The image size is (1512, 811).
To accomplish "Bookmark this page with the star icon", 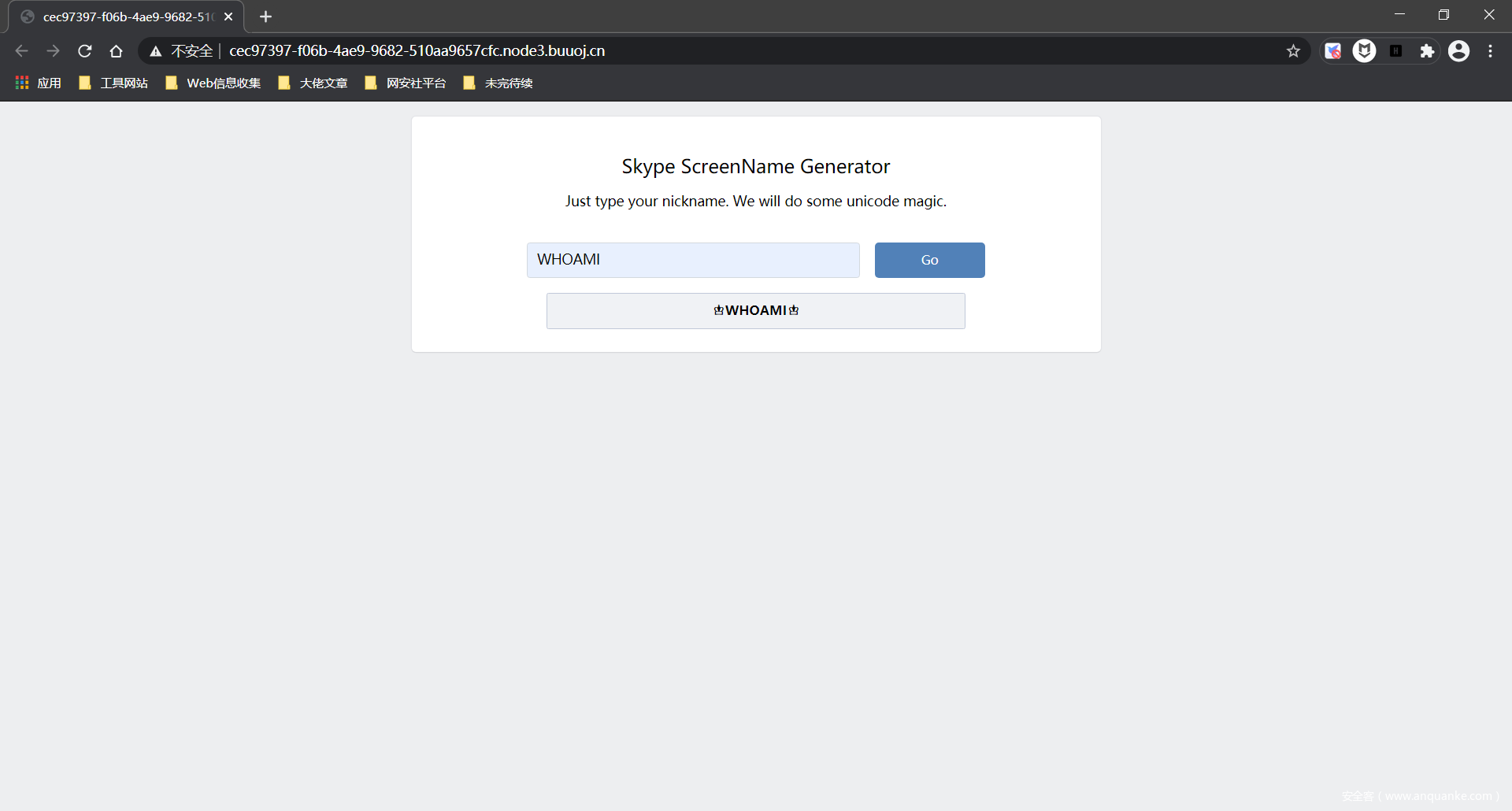I will (1293, 51).
